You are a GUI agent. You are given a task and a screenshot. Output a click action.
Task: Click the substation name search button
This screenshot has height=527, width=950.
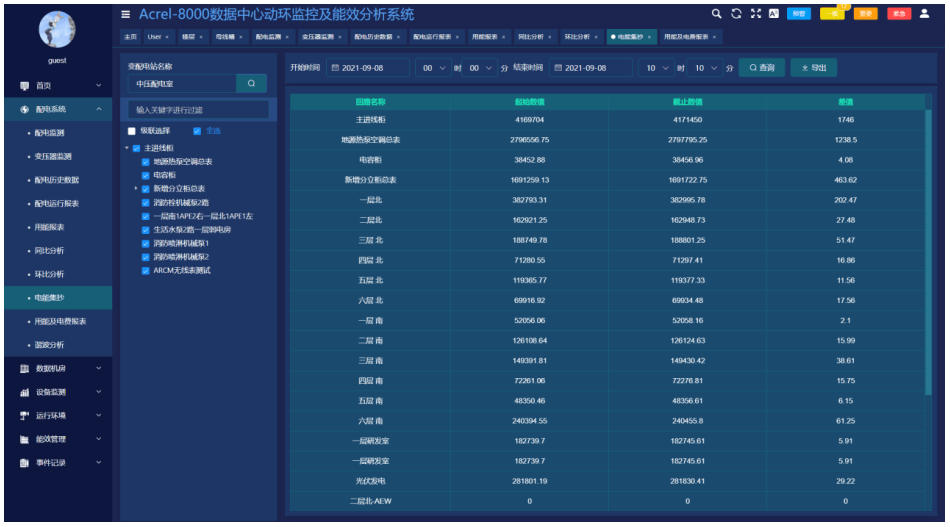251,84
